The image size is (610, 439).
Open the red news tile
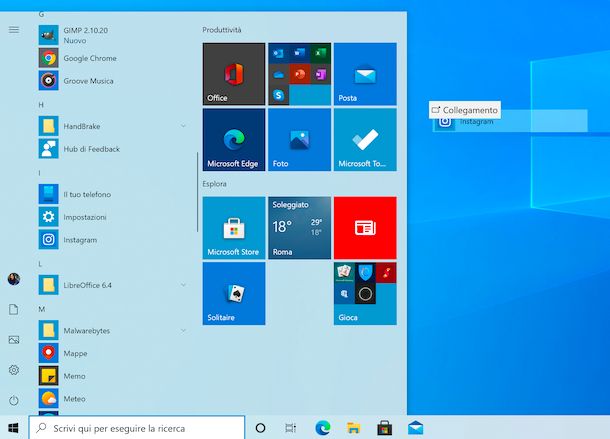[x=365, y=228]
